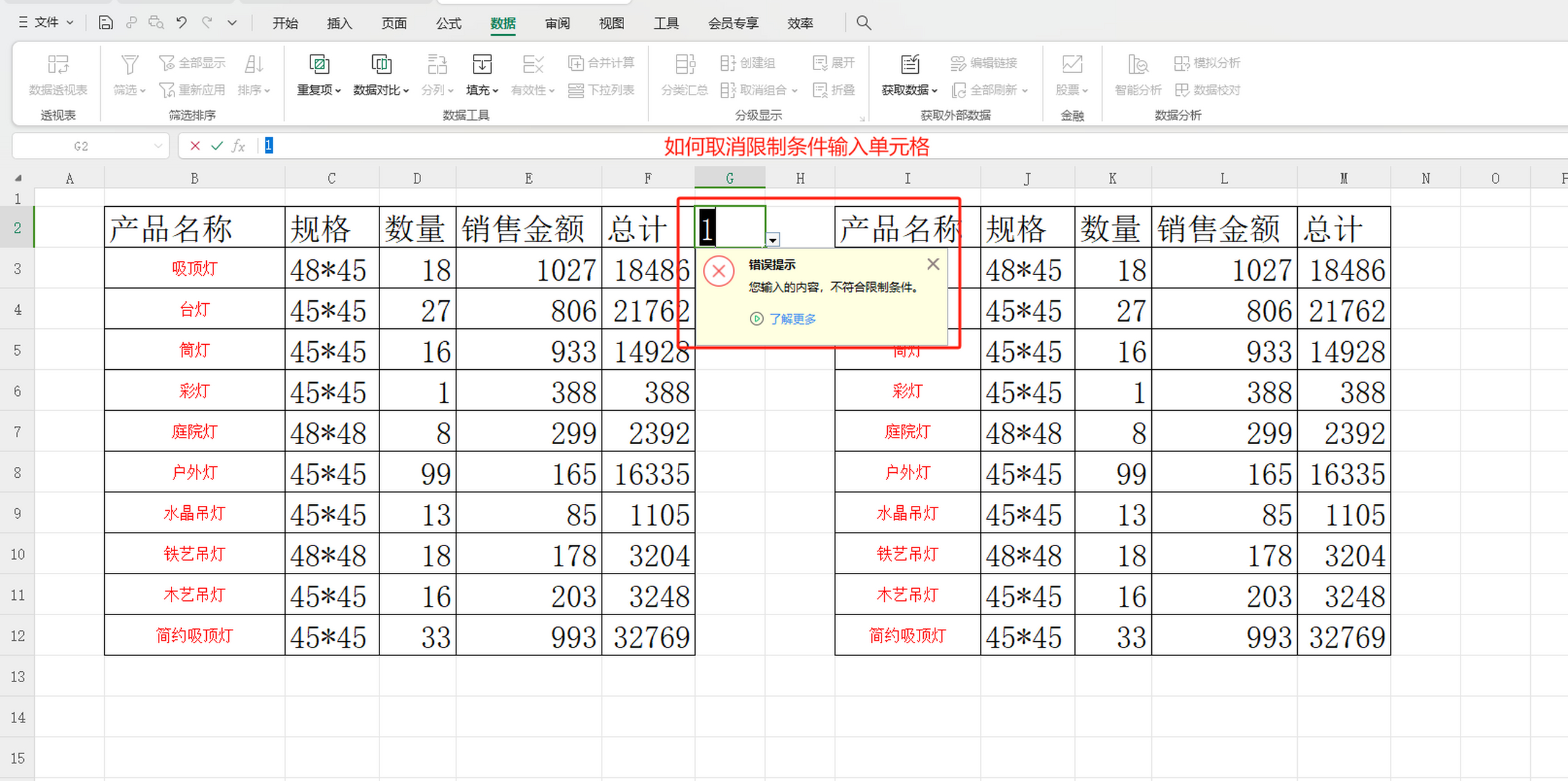
Task: Open cell G2 validation dropdown arrow
Action: pyautogui.click(x=772, y=240)
